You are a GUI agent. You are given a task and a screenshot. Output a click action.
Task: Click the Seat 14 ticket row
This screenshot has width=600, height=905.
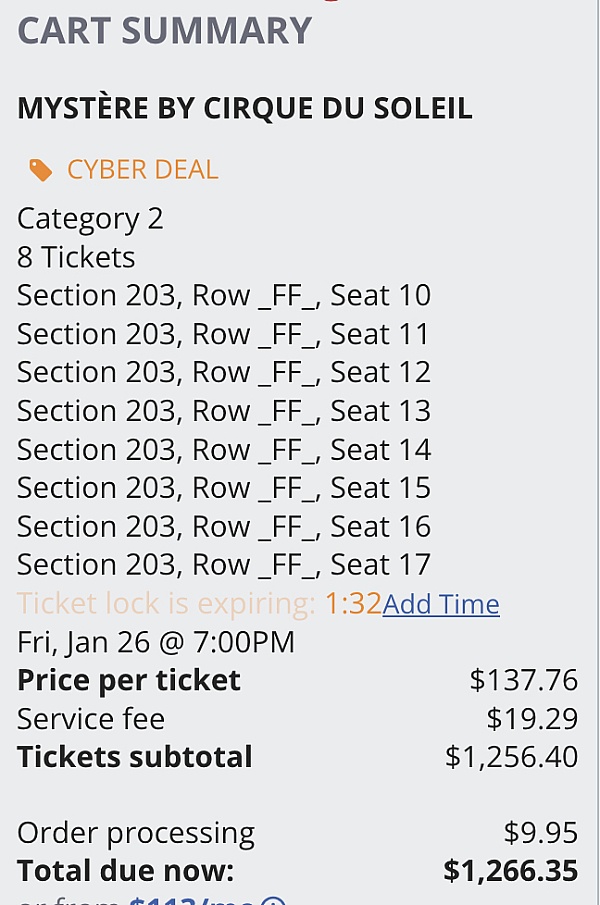coord(224,449)
